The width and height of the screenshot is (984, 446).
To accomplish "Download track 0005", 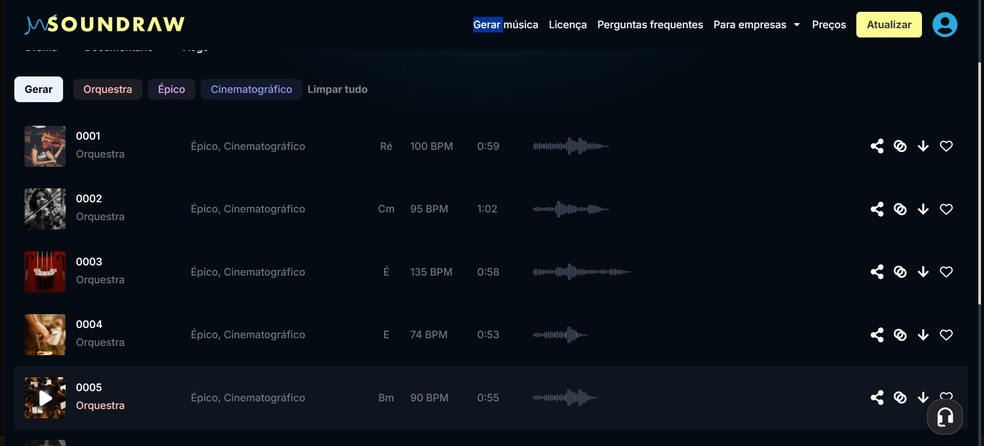I will (x=922, y=397).
